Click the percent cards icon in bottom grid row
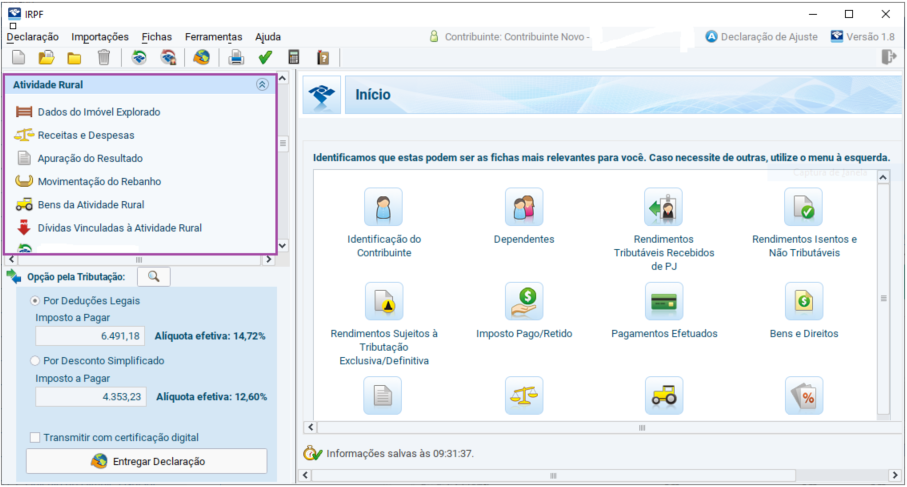 click(804, 396)
